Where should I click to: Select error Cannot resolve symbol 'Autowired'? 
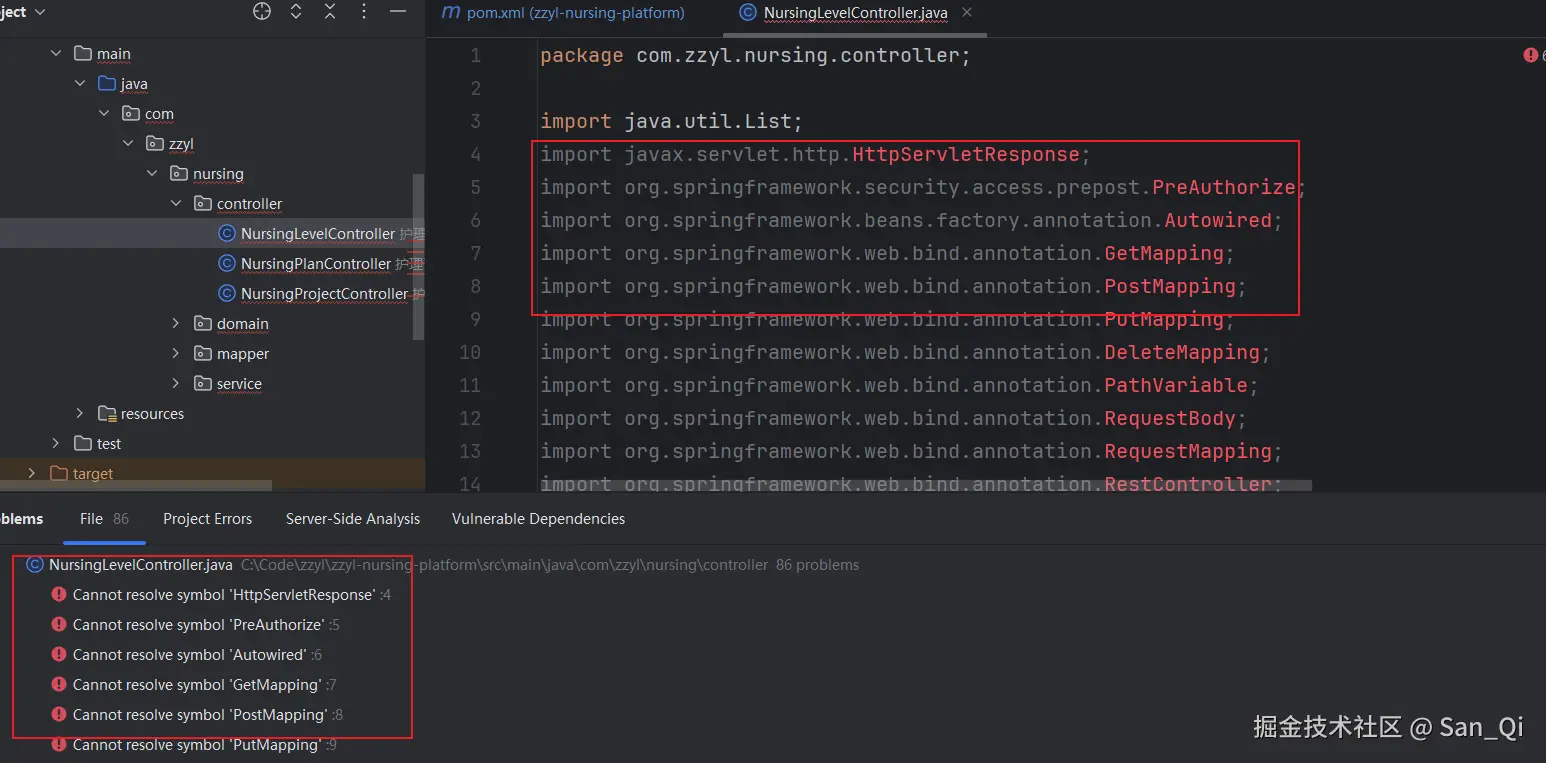[x=189, y=654]
